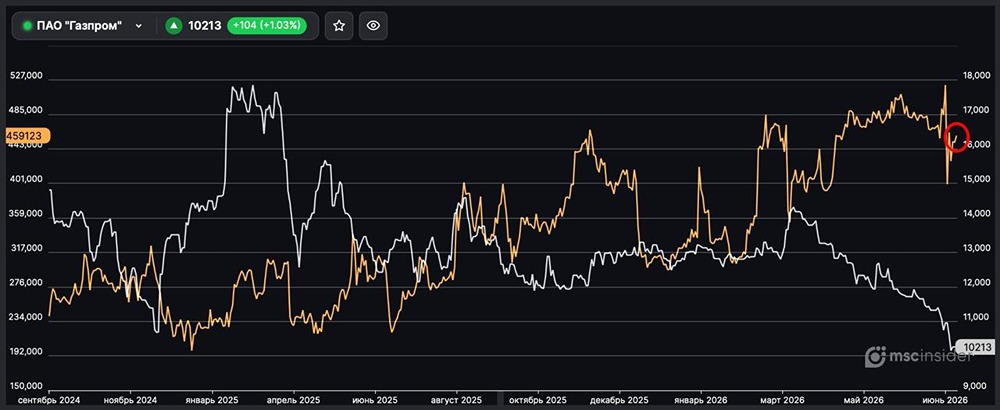Viewport: 1000px width, 410px height.
Task: Click the 13,000 right axis label
Action: point(976,248)
